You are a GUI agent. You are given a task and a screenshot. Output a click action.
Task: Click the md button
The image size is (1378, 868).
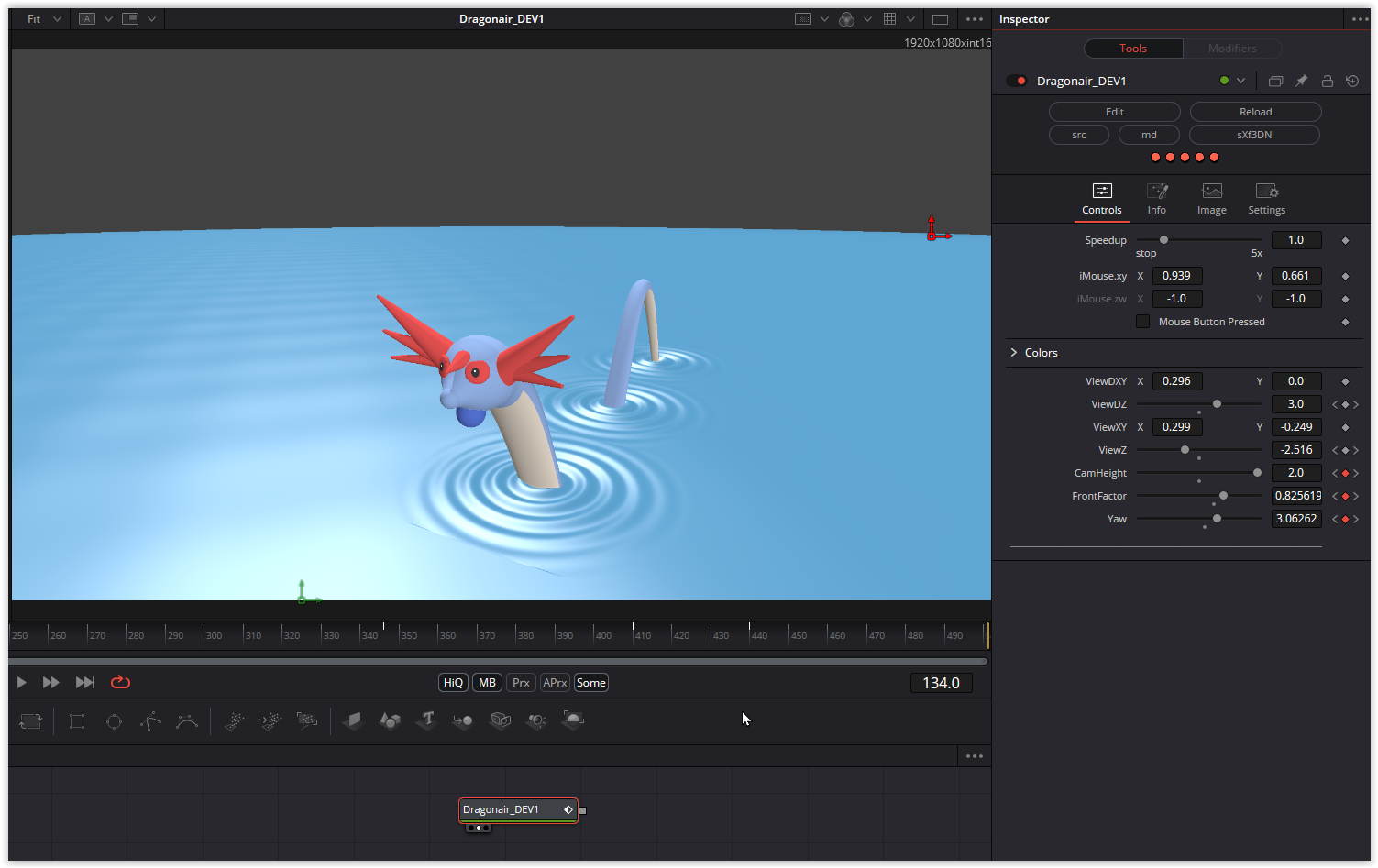(x=1149, y=135)
